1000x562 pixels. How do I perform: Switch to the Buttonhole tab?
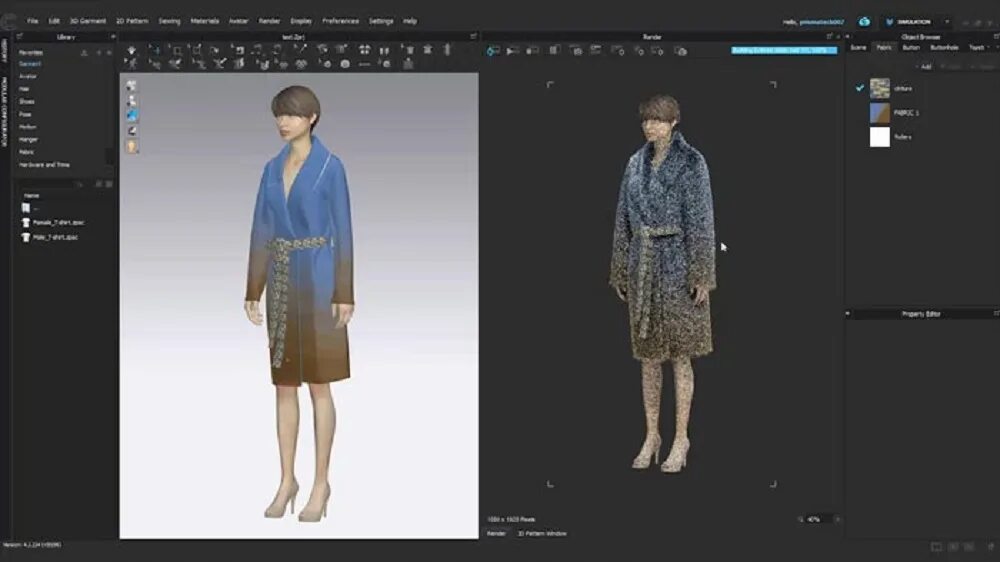(x=945, y=48)
